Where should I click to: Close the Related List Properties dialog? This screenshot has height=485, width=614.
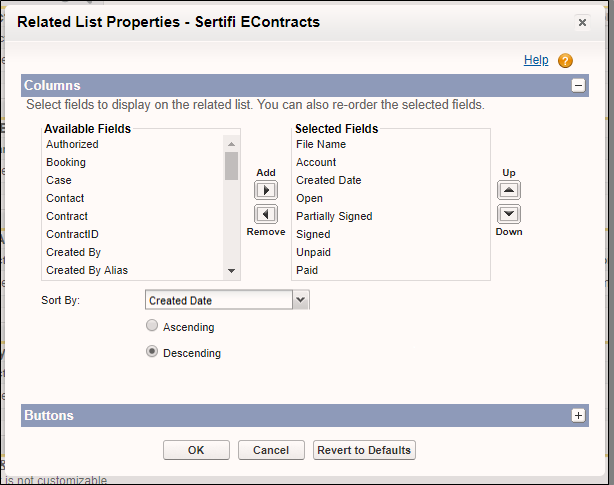pos(582,22)
